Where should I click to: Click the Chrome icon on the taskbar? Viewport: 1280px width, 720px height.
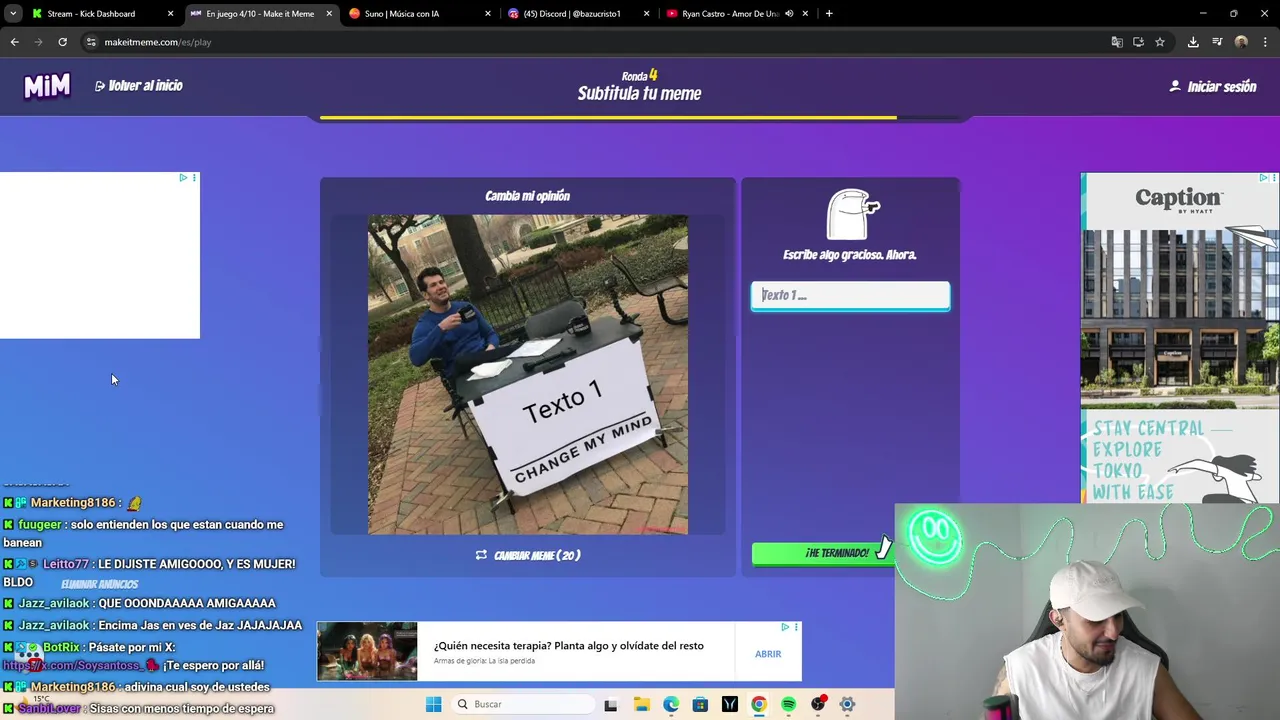[759, 705]
